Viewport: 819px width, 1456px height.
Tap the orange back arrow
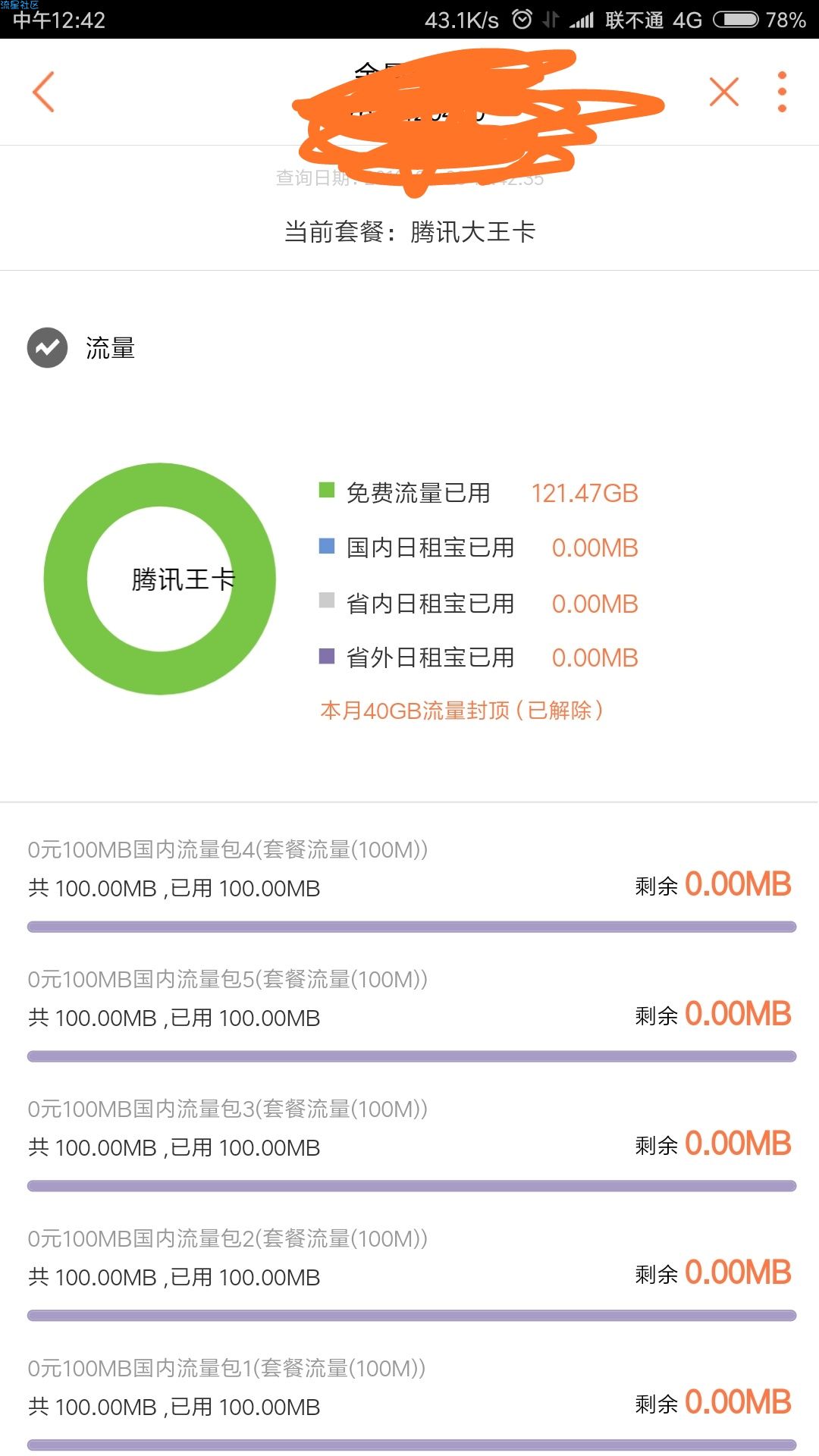coord(44,92)
